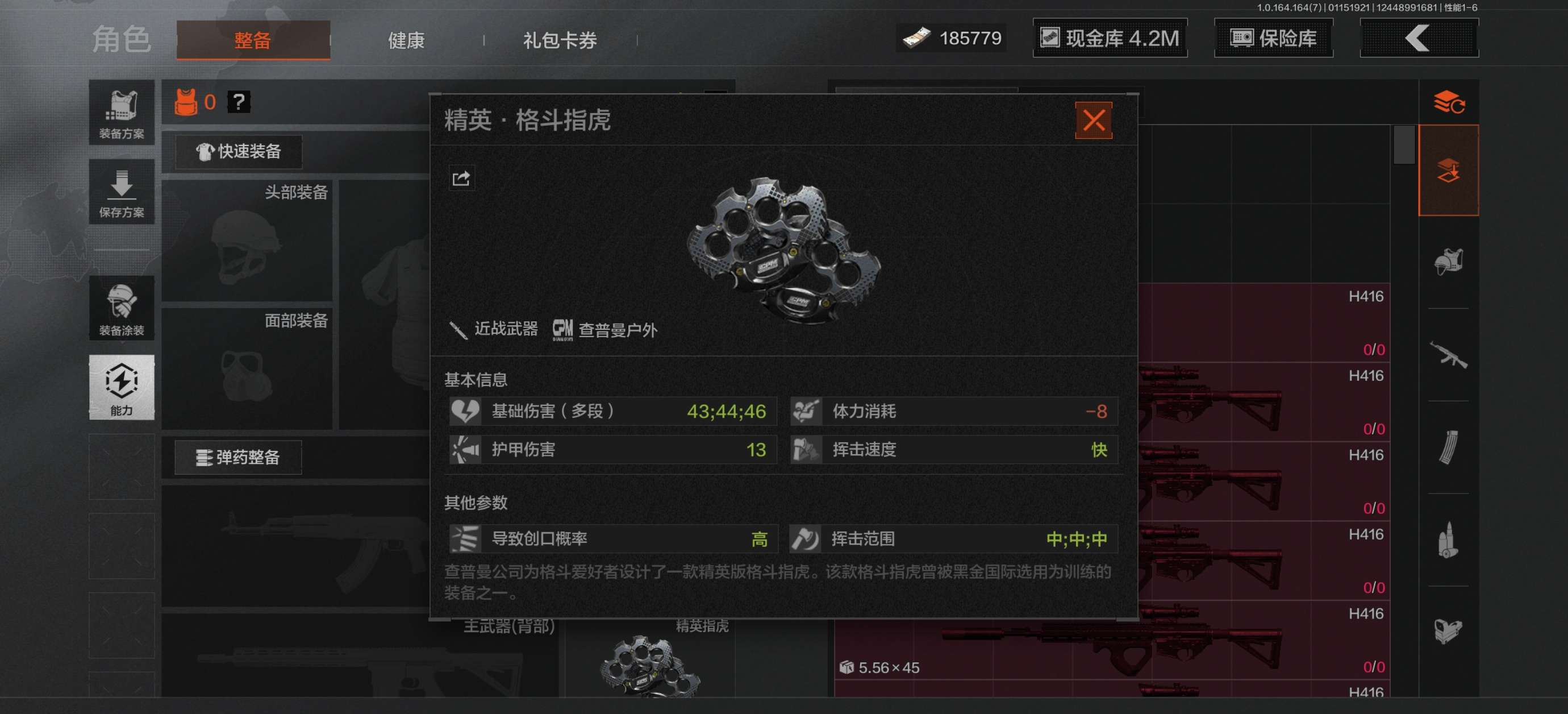Open the 装备方案 loadout icon
The image size is (1568, 714).
pyautogui.click(x=122, y=113)
